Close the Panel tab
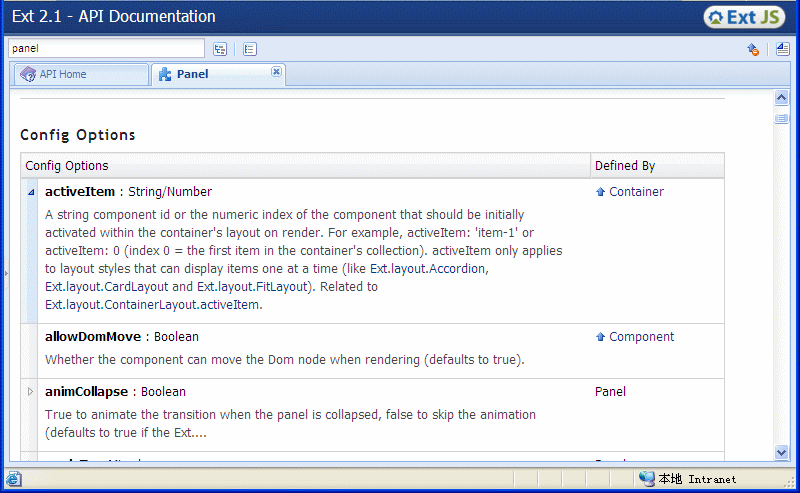Viewport: 800px width, 493px height. pyautogui.click(x=276, y=71)
